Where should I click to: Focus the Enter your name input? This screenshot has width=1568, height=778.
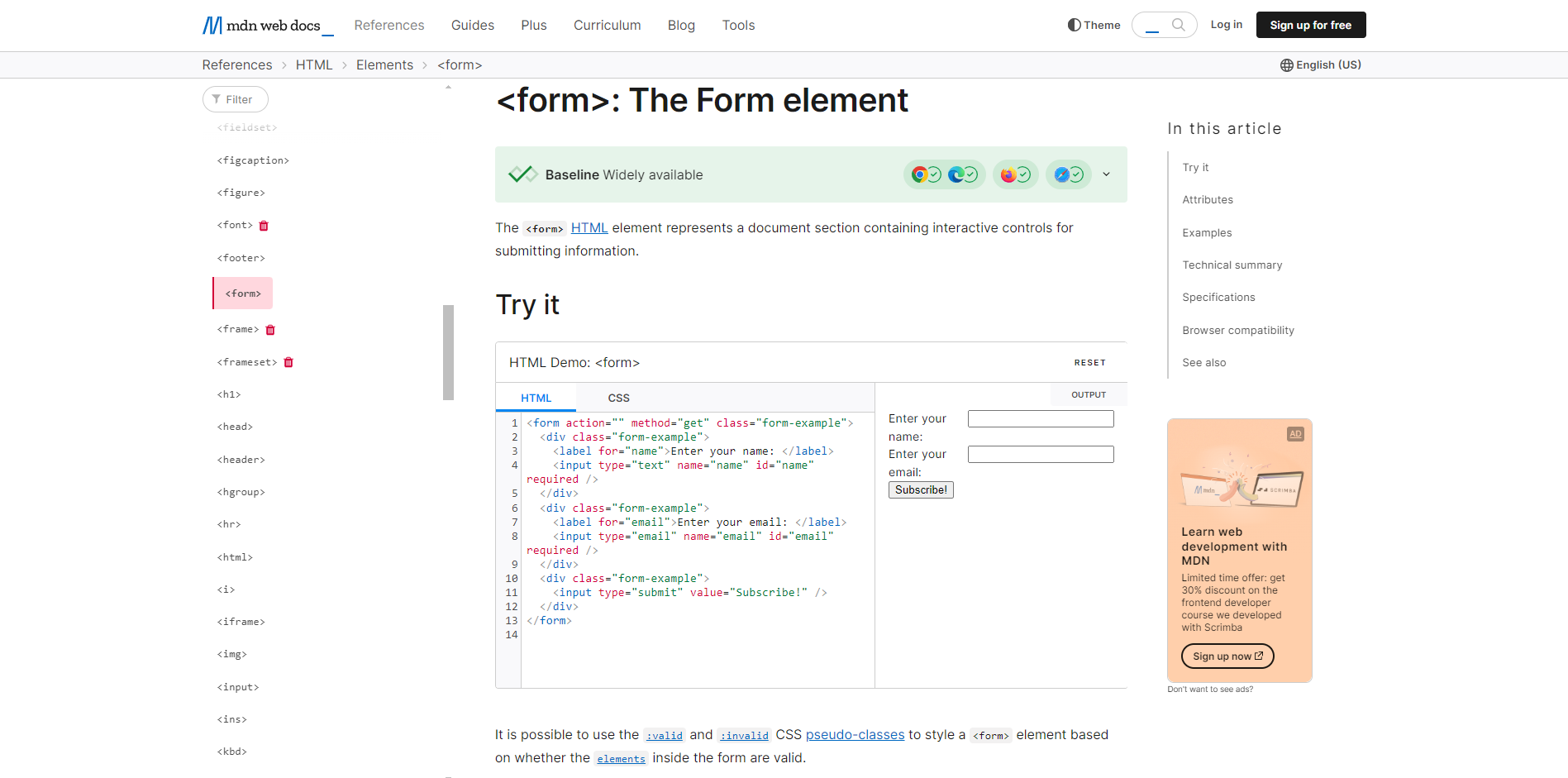[1041, 419]
